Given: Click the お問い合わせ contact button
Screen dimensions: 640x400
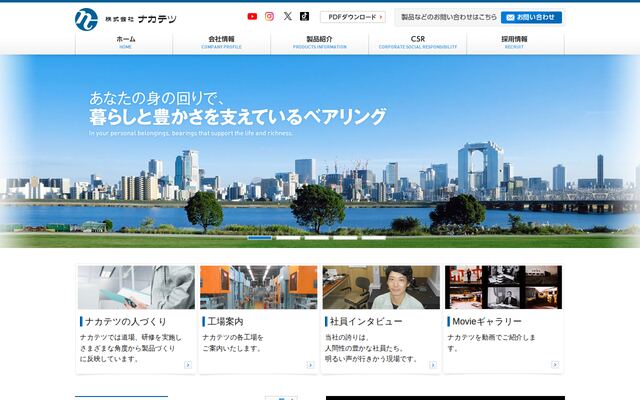Looking at the screenshot, I should tap(531, 17).
